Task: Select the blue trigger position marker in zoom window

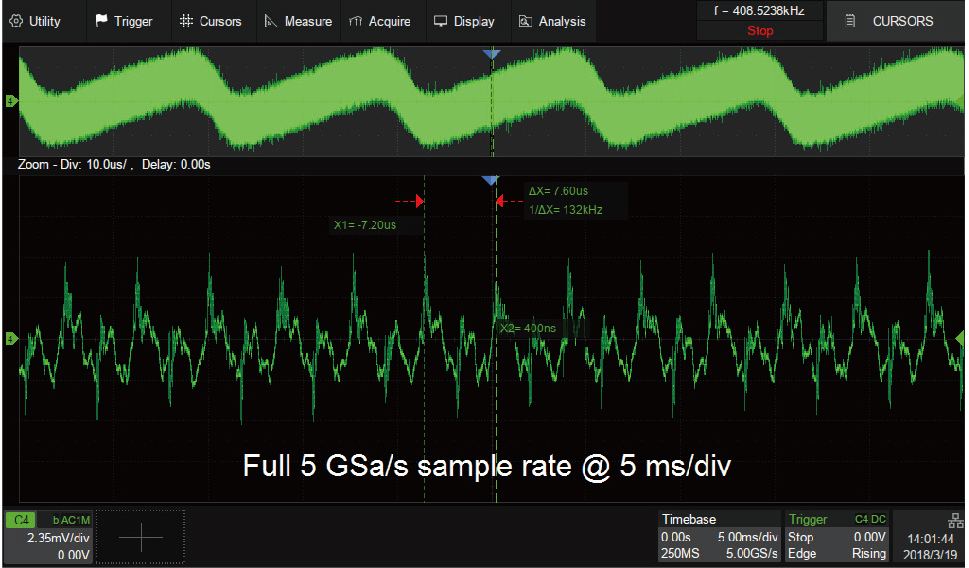Action: [490, 180]
